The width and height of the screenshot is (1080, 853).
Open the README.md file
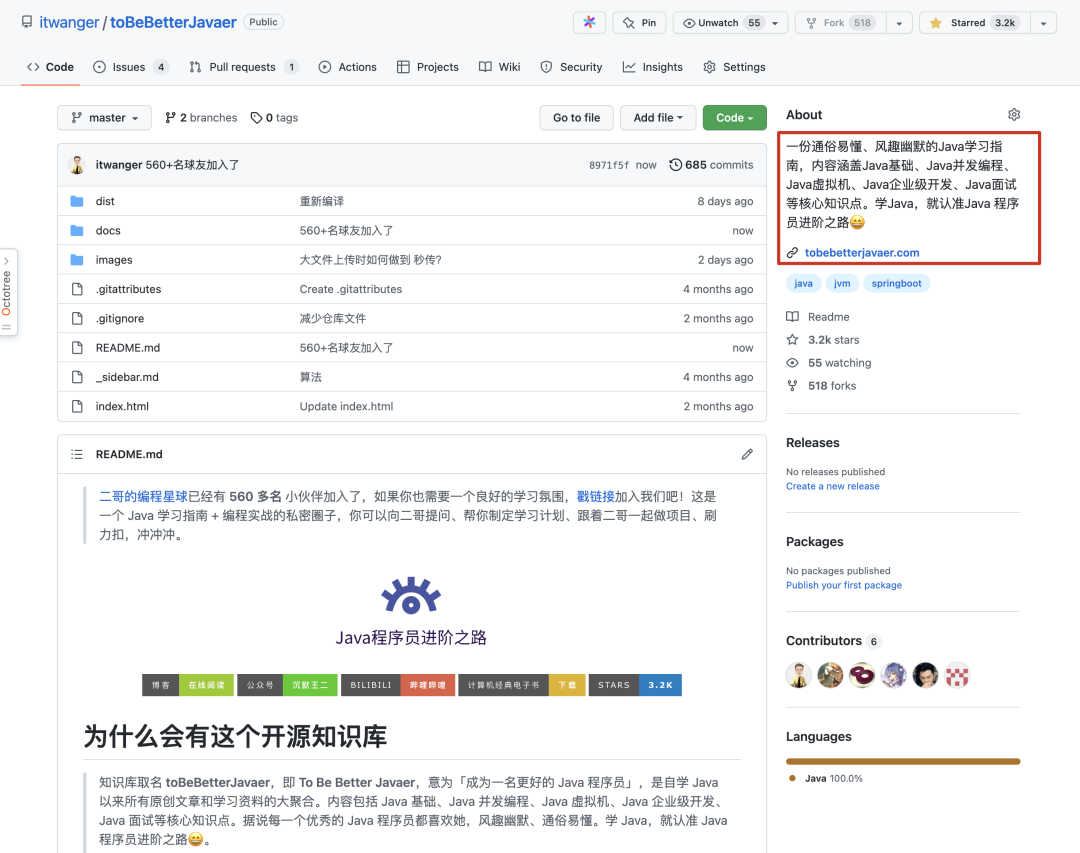[127, 348]
